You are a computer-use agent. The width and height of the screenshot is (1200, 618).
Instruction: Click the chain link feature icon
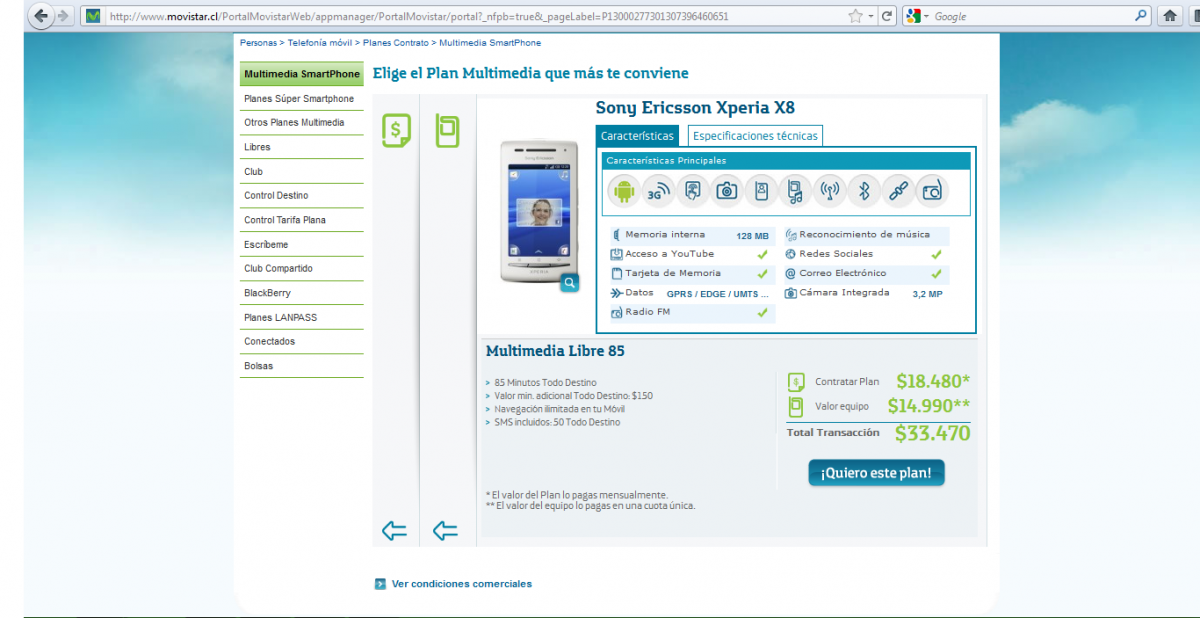click(897, 191)
